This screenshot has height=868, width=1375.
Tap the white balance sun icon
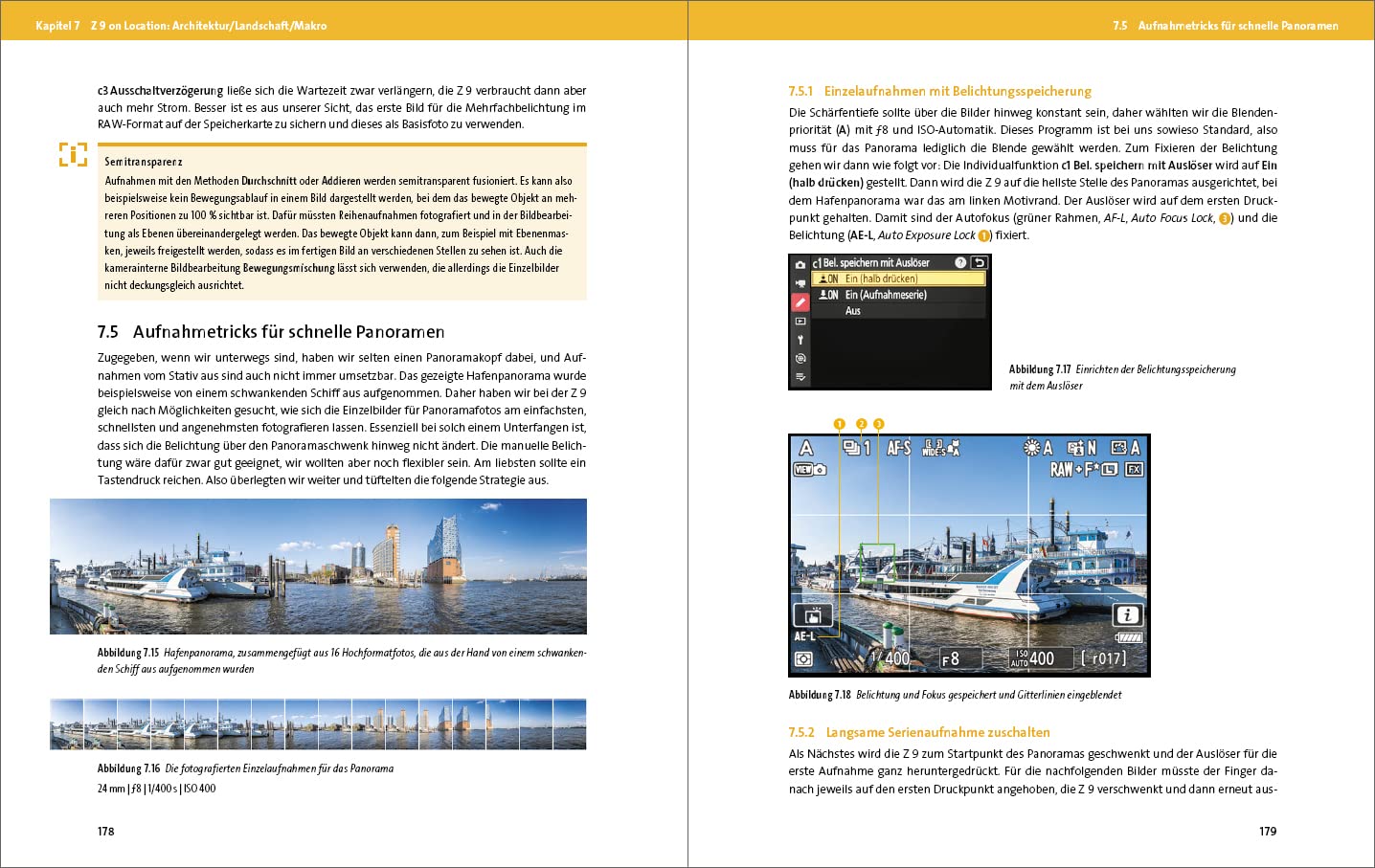point(1038,448)
